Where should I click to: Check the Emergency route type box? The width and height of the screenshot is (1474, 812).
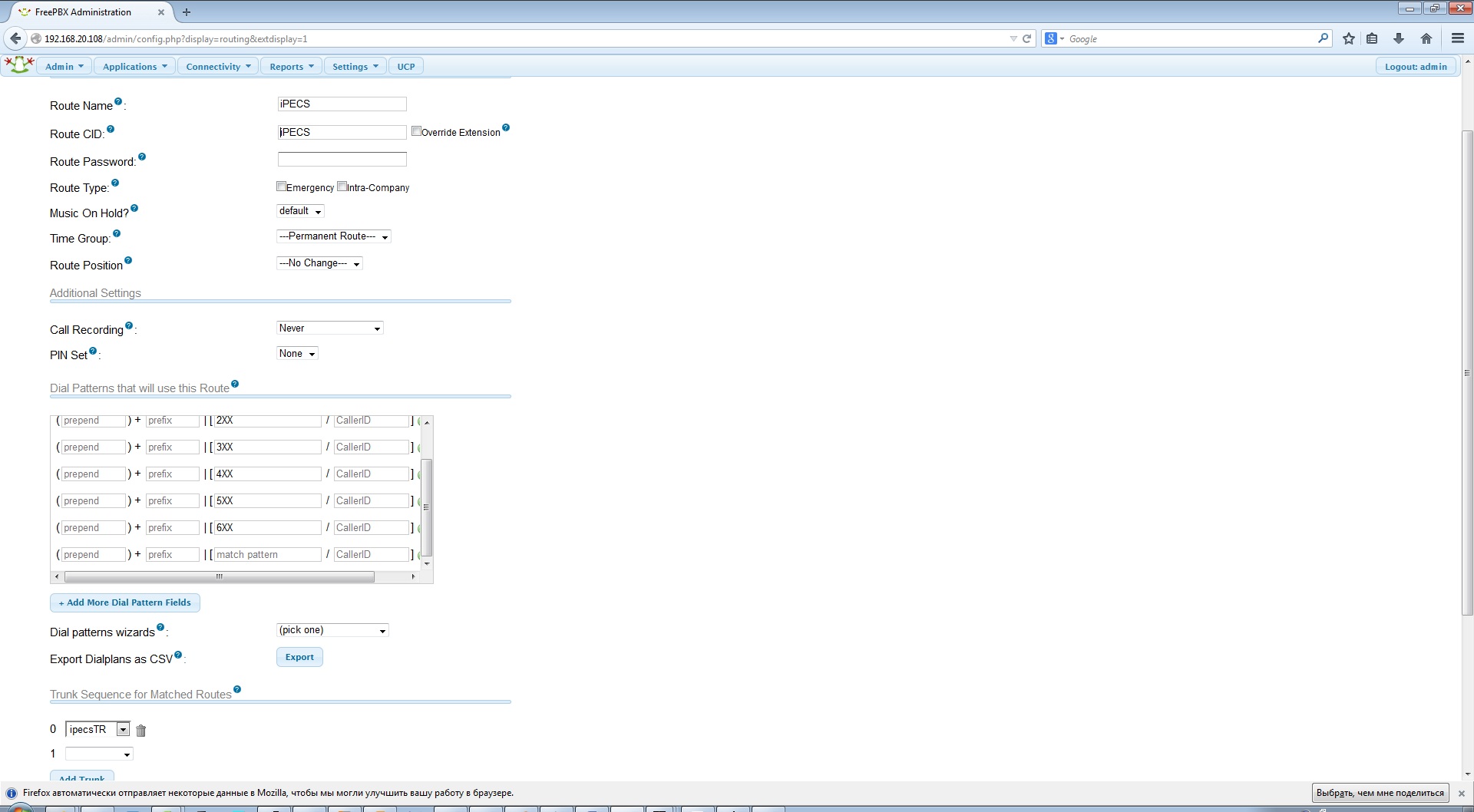click(281, 186)
